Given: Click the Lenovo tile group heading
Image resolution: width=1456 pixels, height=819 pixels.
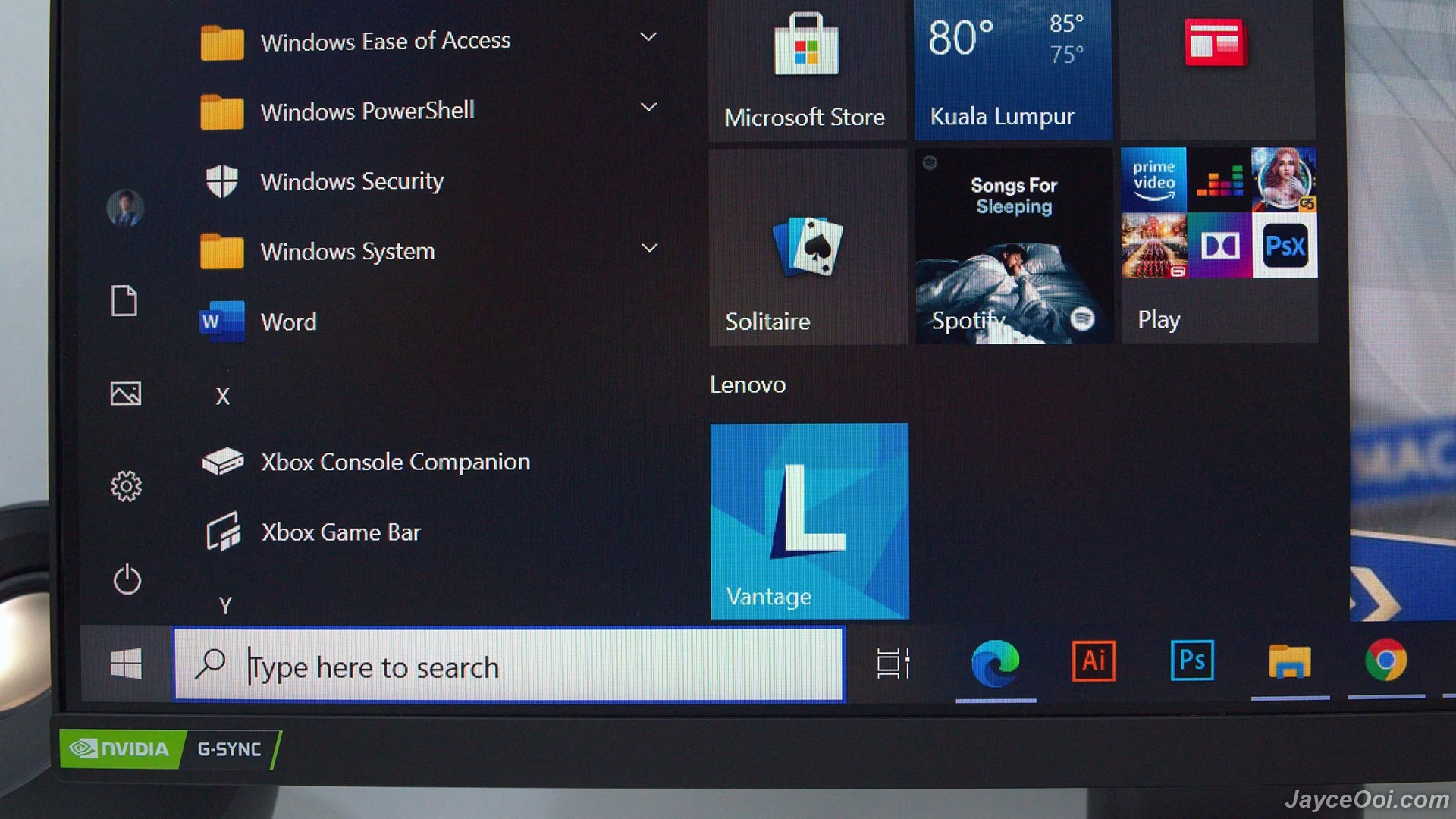Looking at the screenshot, I should pos(748,385).
